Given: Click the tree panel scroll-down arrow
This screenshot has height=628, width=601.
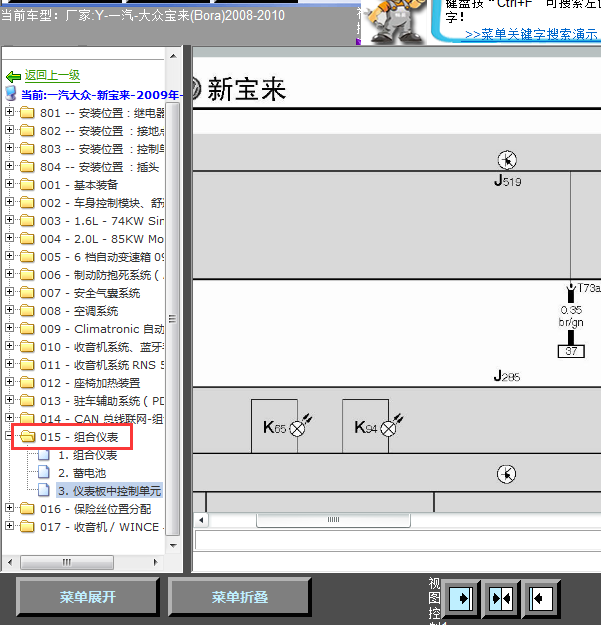Looking at the screenshot, I should point(173,545).
